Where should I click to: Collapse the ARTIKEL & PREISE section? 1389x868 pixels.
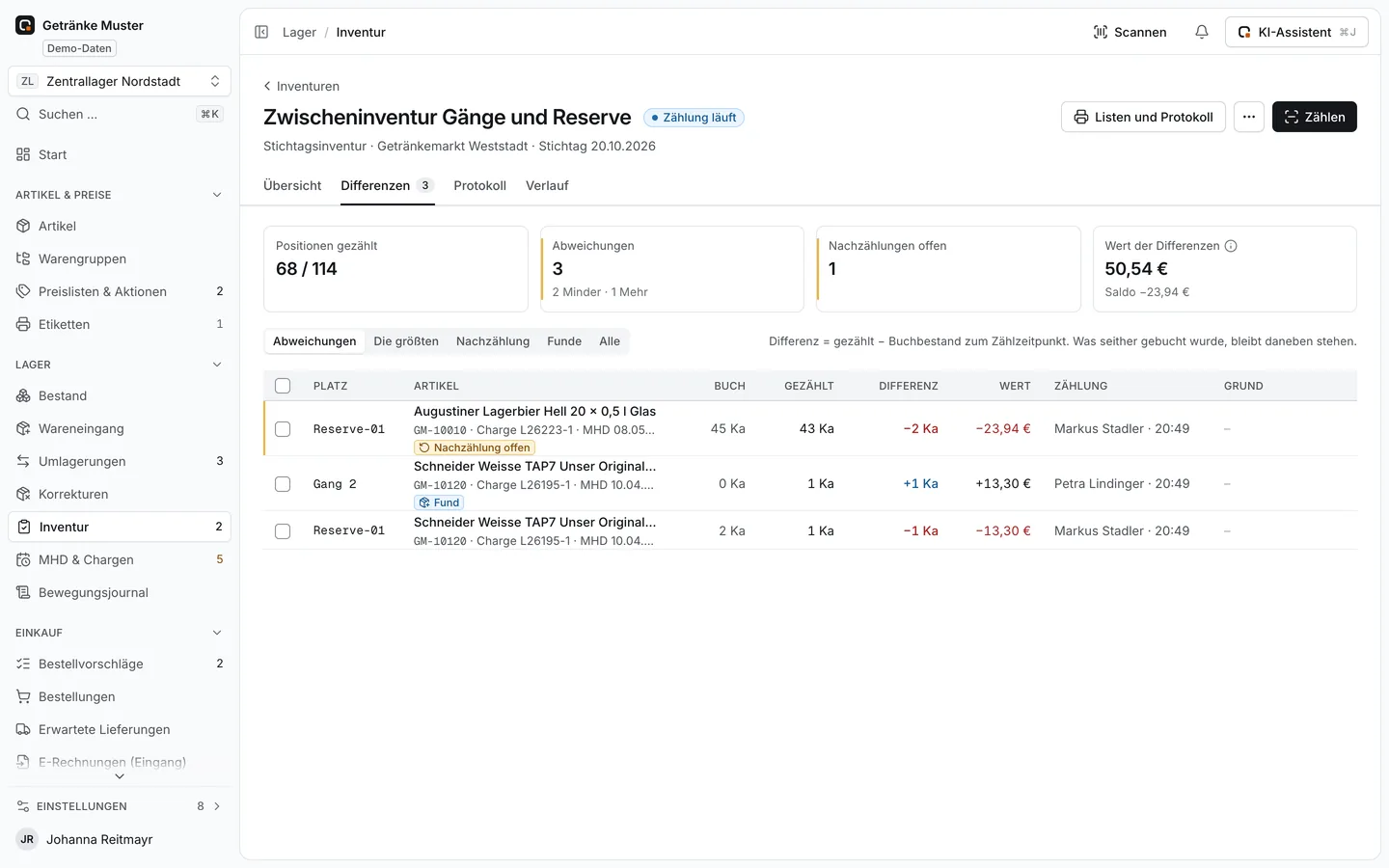click(x=217, y=195)
